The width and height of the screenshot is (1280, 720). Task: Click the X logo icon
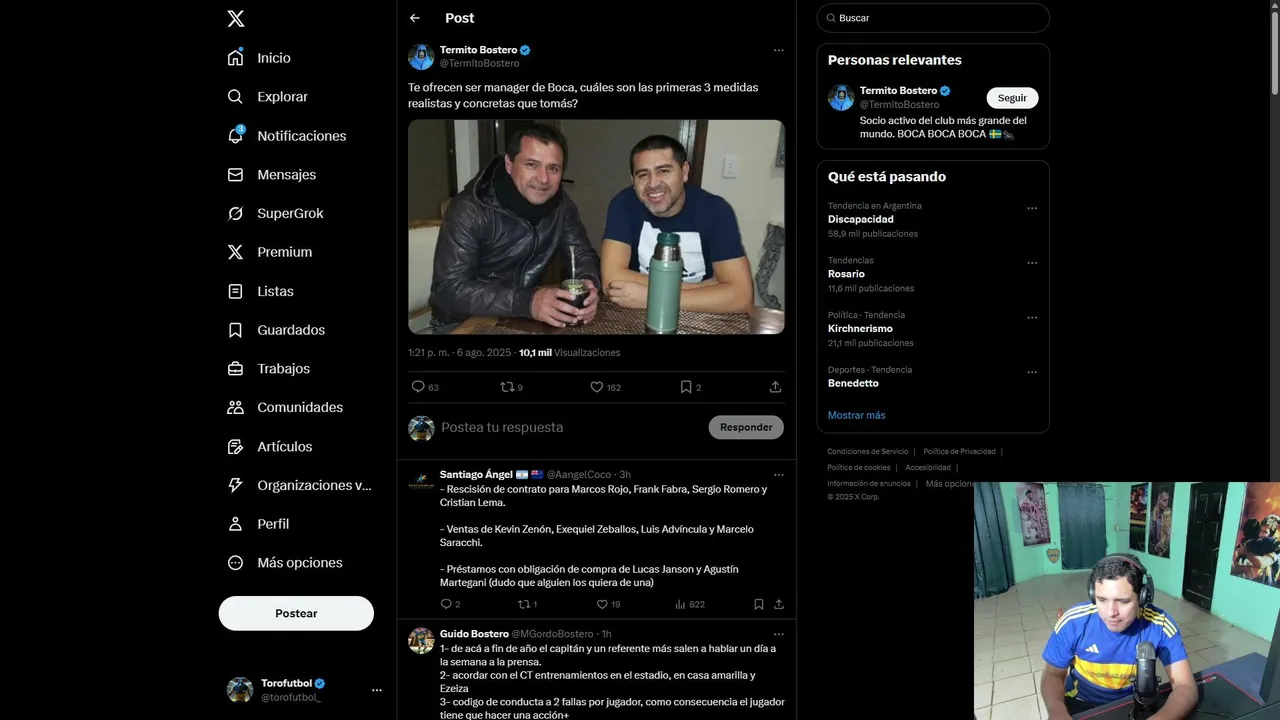click(x=235, y=18)
